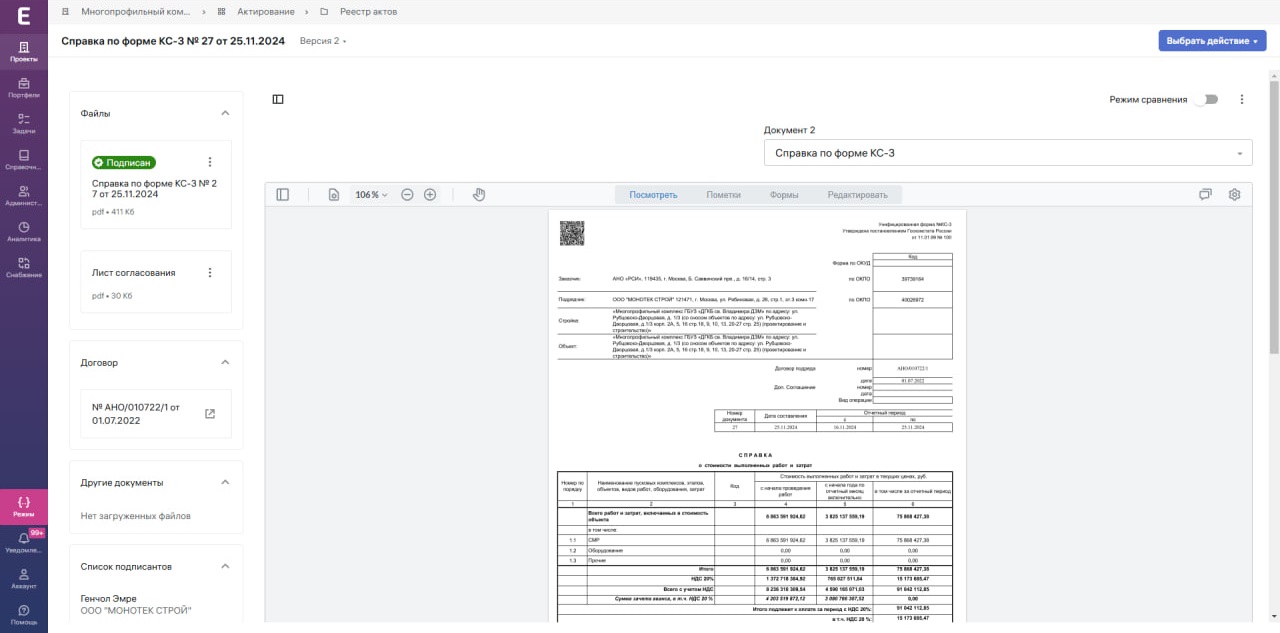Open the Снабжение sidebar icon

pyautogui.click(x=23, y=267)
